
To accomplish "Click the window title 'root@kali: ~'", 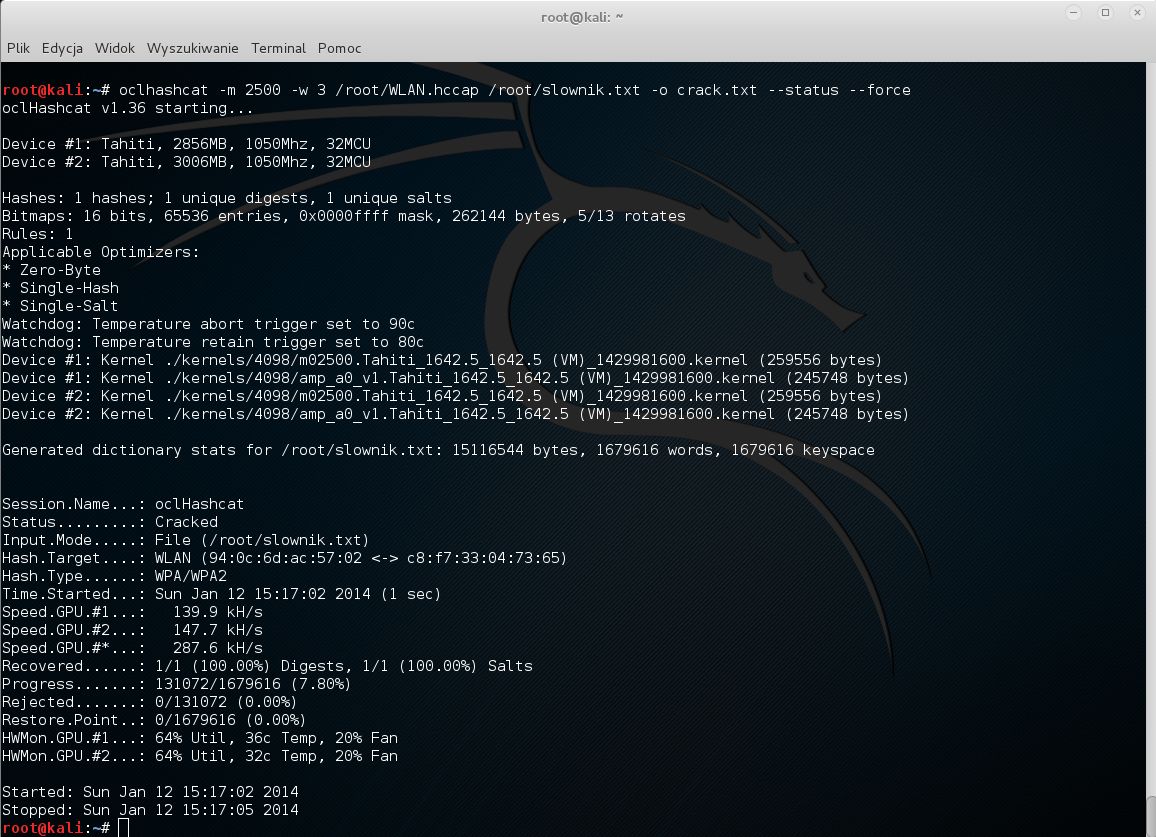I will [582, 17].
